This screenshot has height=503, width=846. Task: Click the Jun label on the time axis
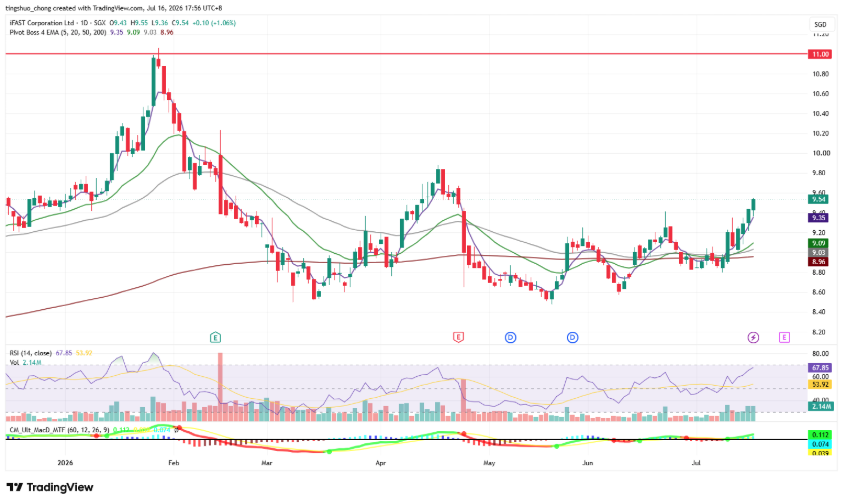pyautogui.click(x=588, y=463)
